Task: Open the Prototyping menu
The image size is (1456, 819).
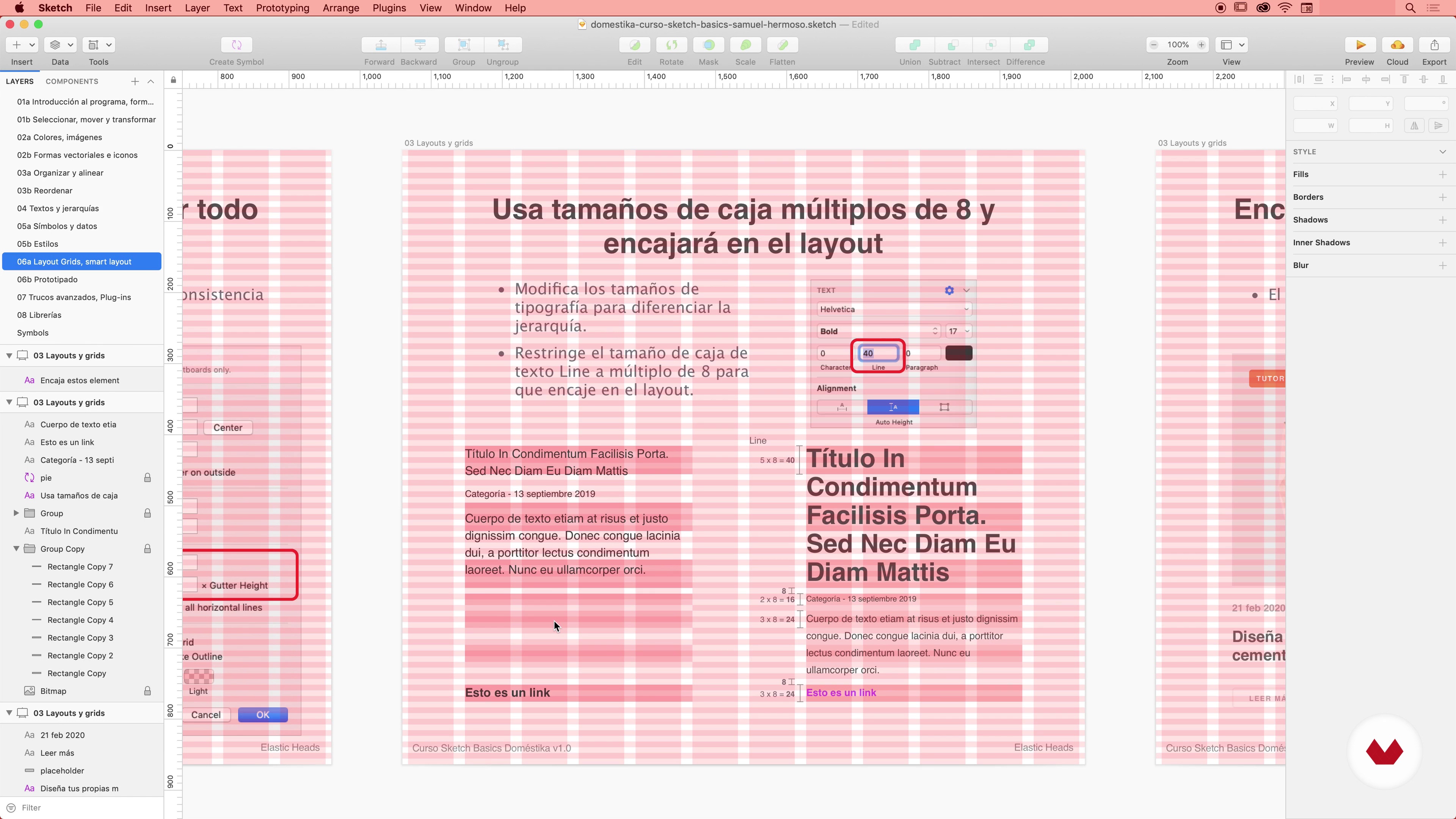Action: click(282, 8)
